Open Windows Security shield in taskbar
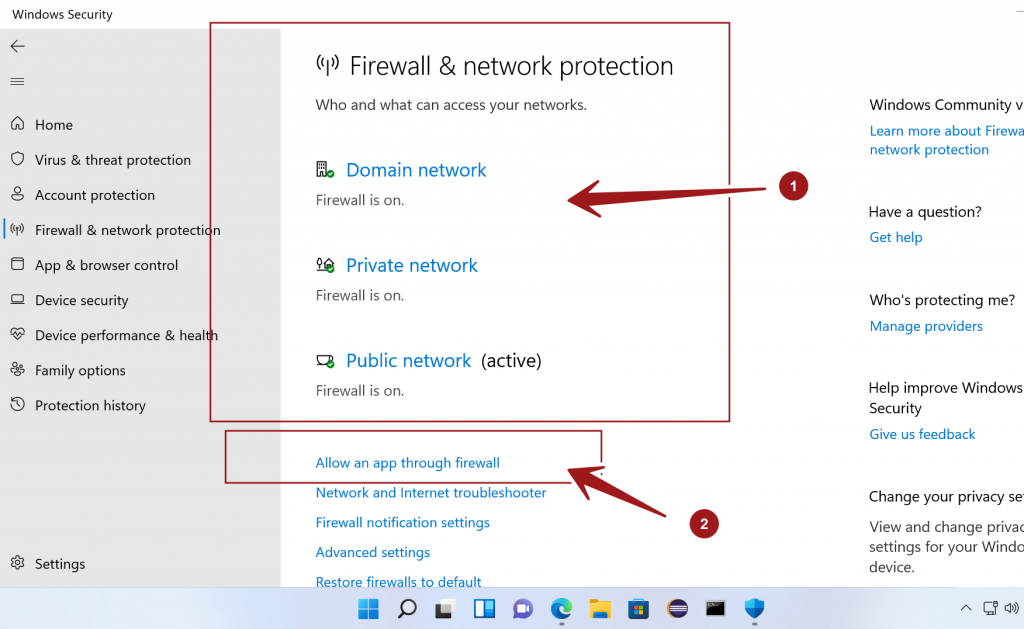Image resolution: width=1024 pixels, height=629 pixels. 753,609
